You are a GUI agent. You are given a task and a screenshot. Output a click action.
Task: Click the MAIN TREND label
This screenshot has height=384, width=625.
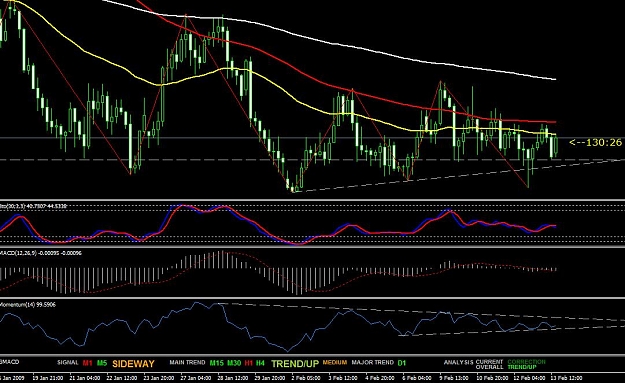coord(187,362)
